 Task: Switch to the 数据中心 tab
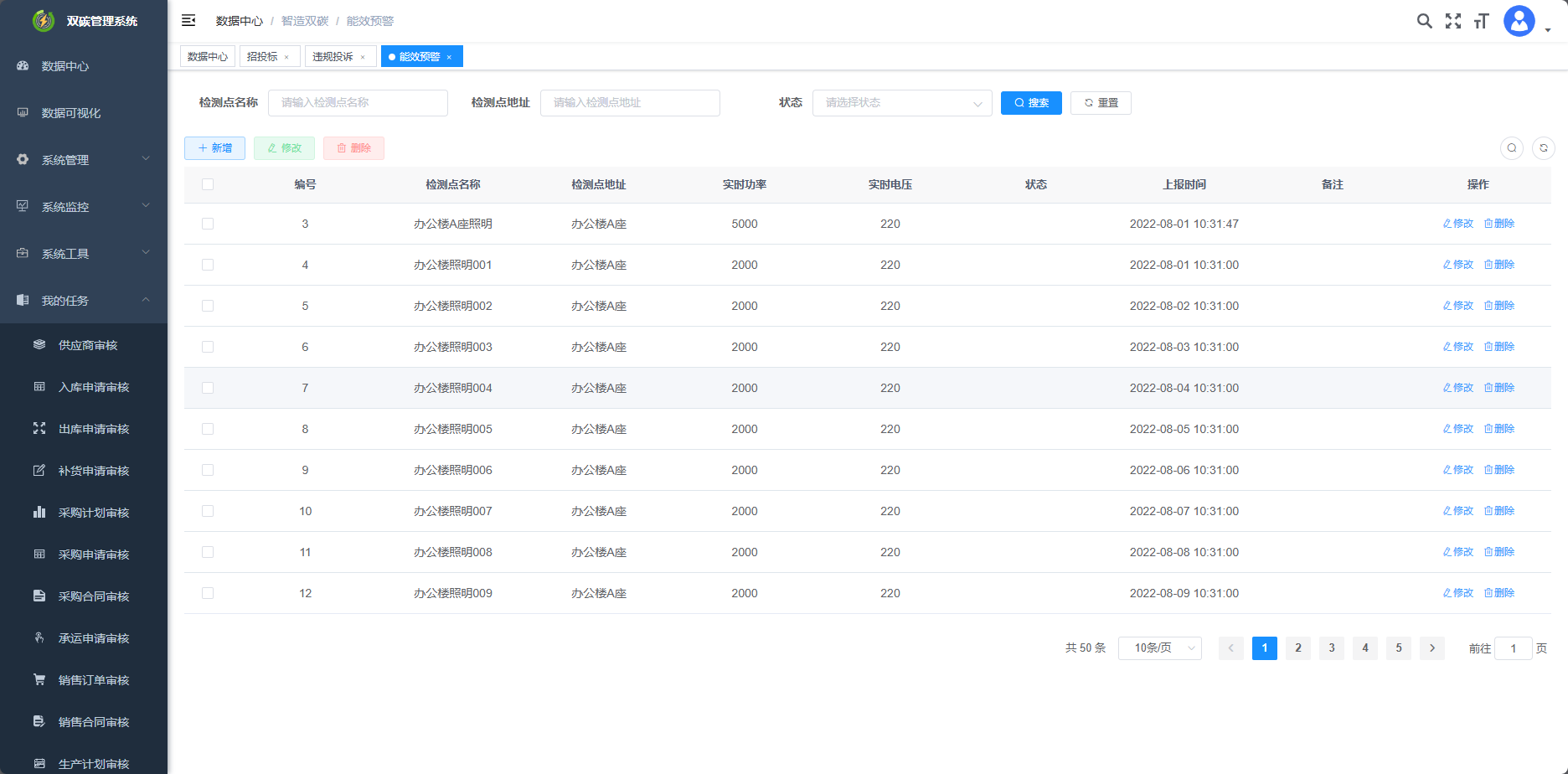coord(208,56)
